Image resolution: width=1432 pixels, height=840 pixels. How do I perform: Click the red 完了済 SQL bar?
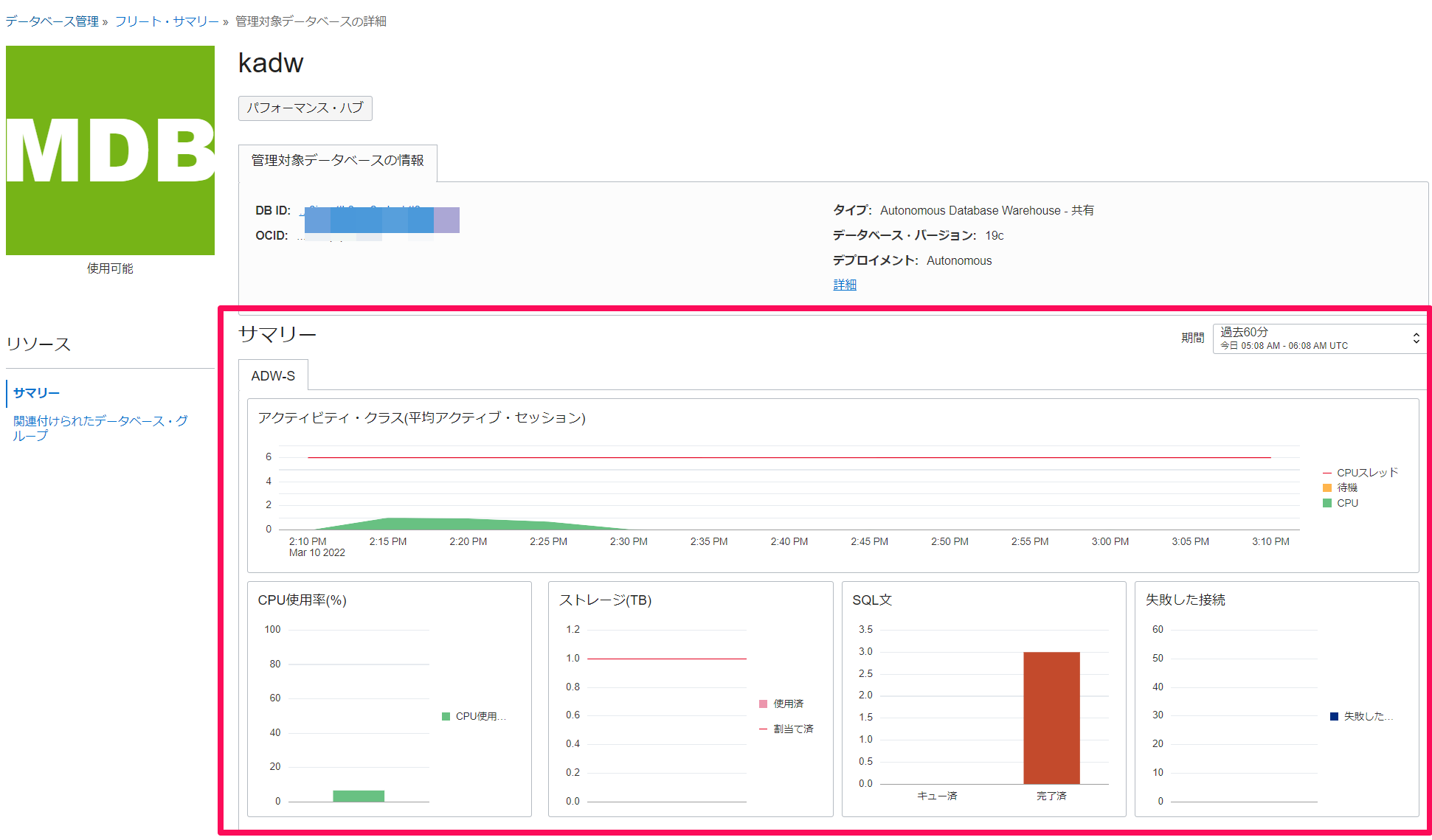(x=1051, y=718)
